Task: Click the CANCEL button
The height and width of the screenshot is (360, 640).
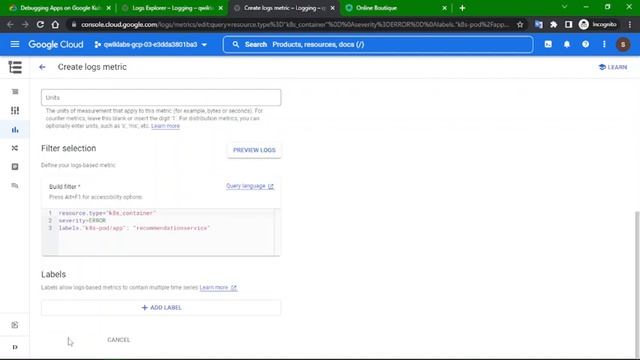Action: coord(118,340)
